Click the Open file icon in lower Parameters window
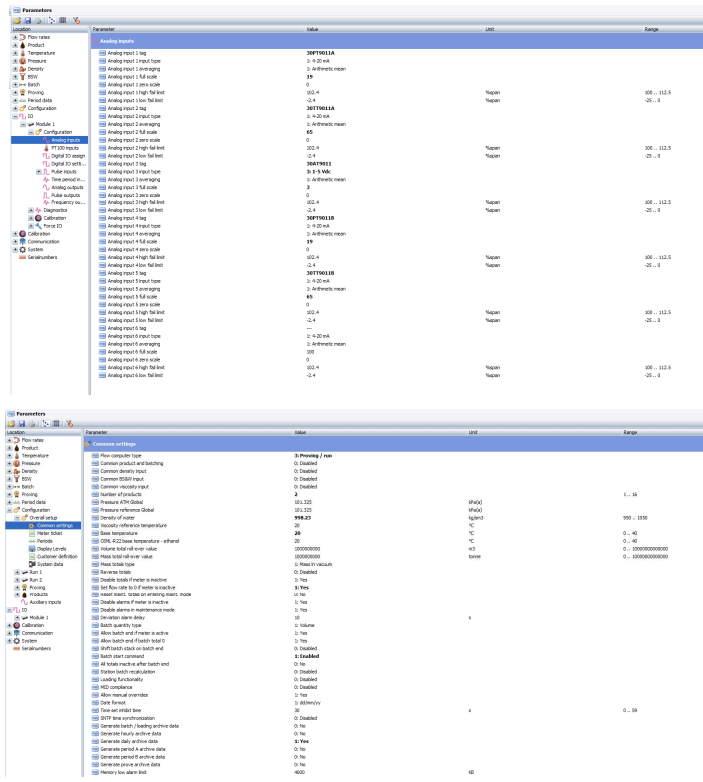 click(11, 424)
